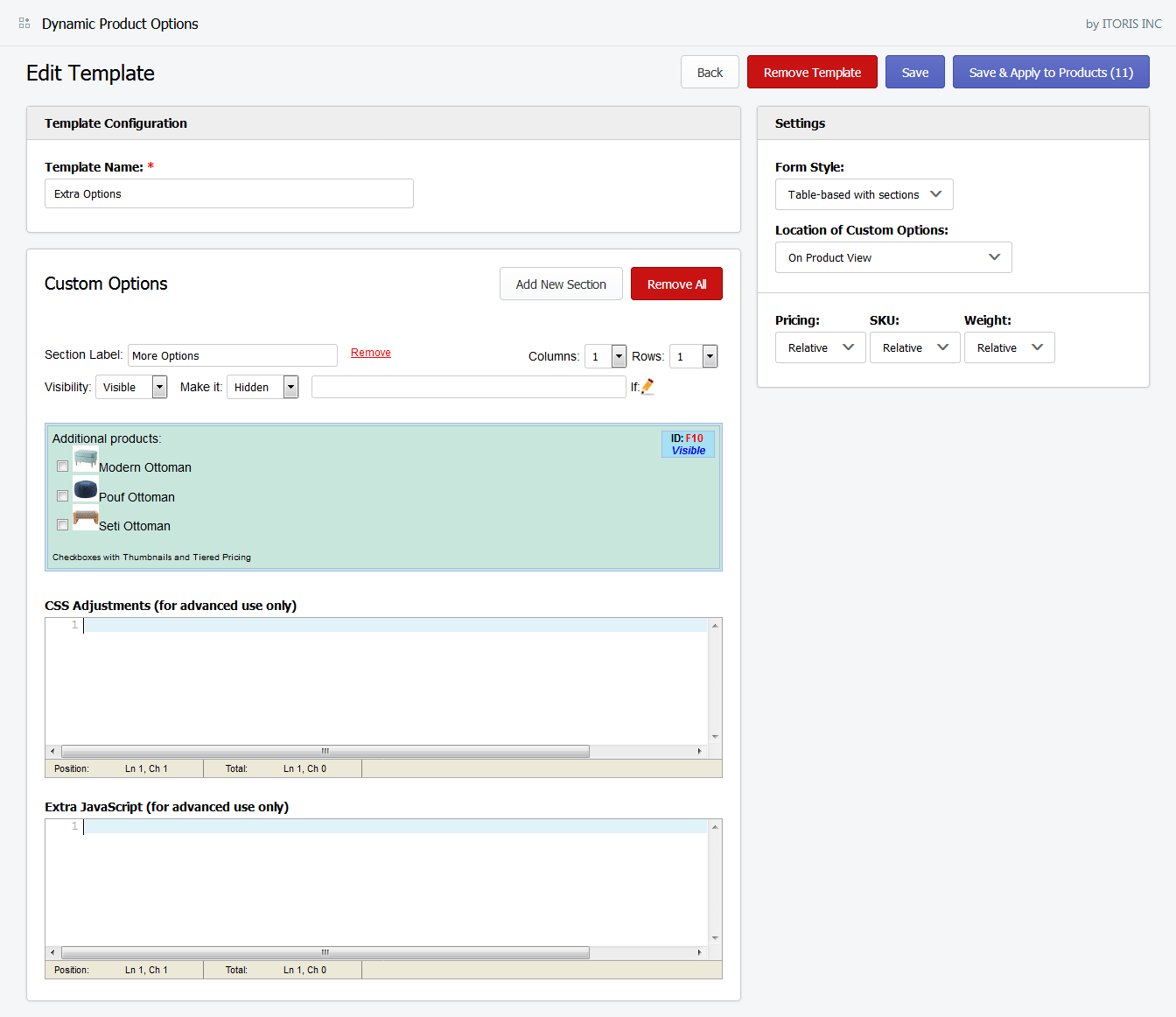1176x1017 pixels.
Task: Tick the Pouf Ottoman checkbox
Action: tap(62, 496)
